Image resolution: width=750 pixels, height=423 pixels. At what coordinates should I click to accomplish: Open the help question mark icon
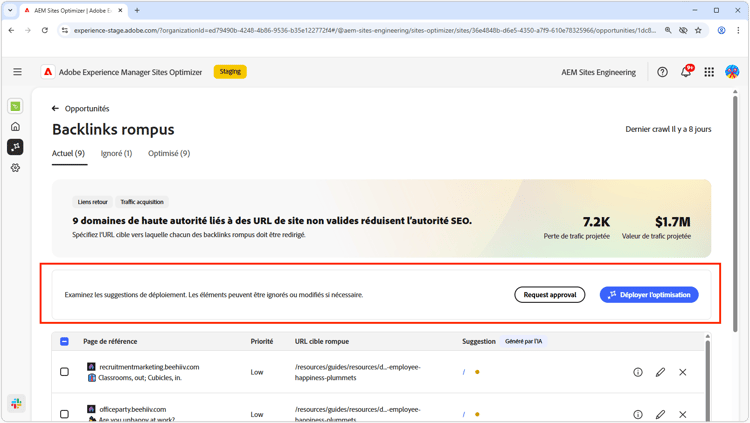[x=662, y=72]
